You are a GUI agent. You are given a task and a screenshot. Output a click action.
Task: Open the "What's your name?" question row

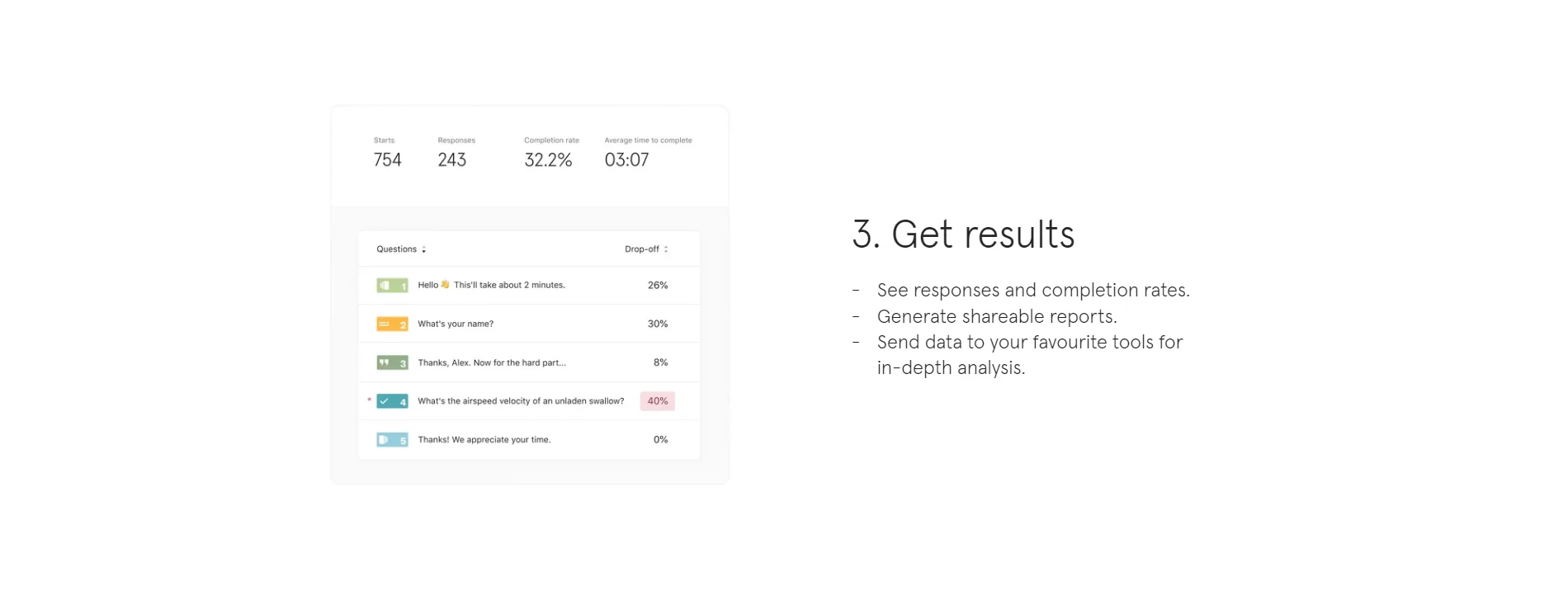[x=529, y=324]
